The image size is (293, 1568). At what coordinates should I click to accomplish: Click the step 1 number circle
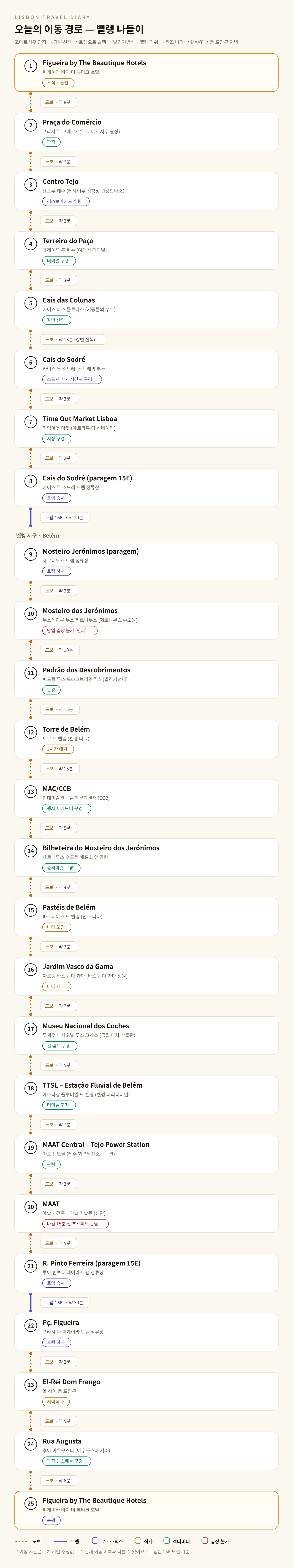click(x=30, y=66)
